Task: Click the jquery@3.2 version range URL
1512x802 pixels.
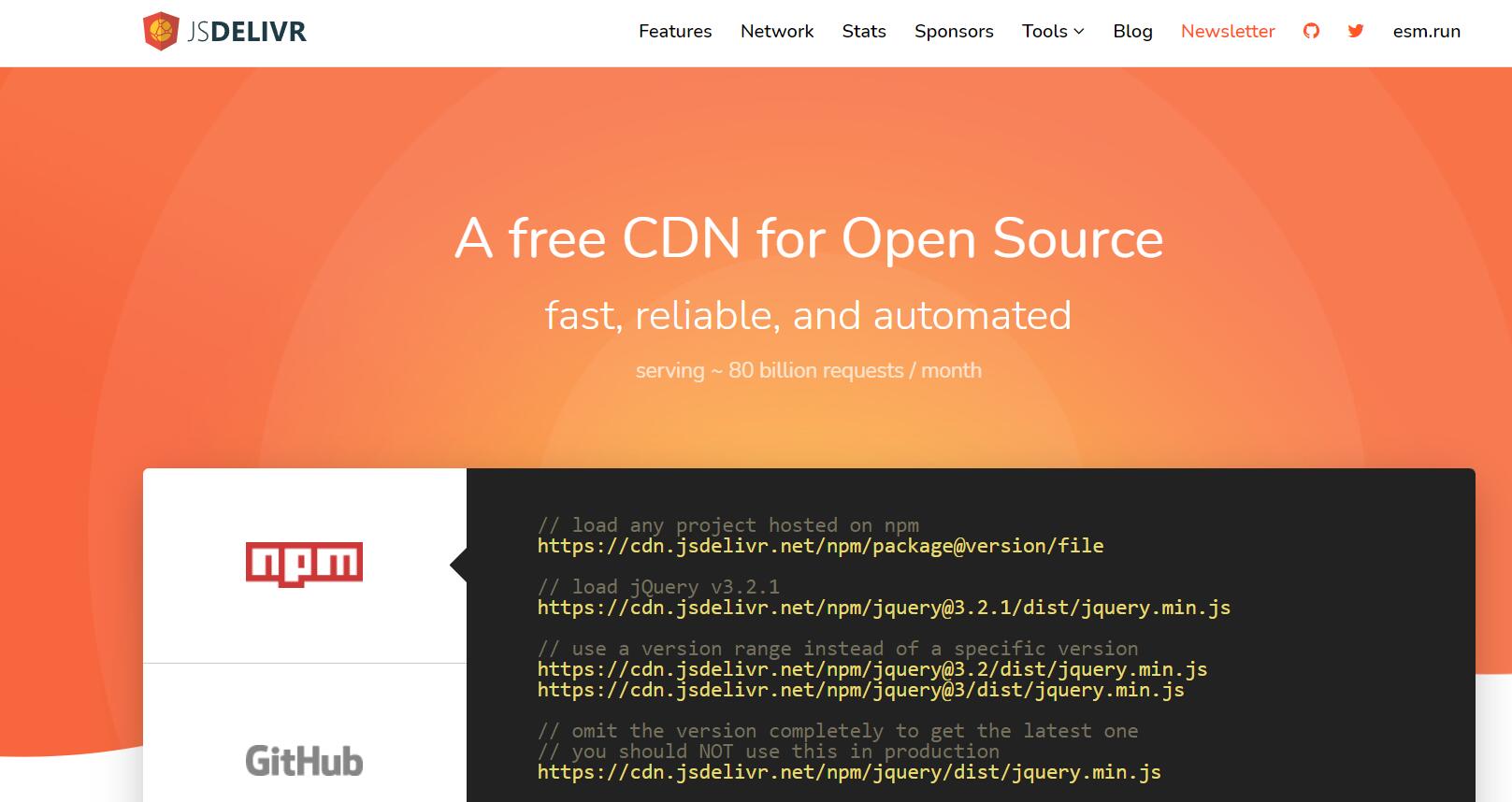Action: click(872, 669)
